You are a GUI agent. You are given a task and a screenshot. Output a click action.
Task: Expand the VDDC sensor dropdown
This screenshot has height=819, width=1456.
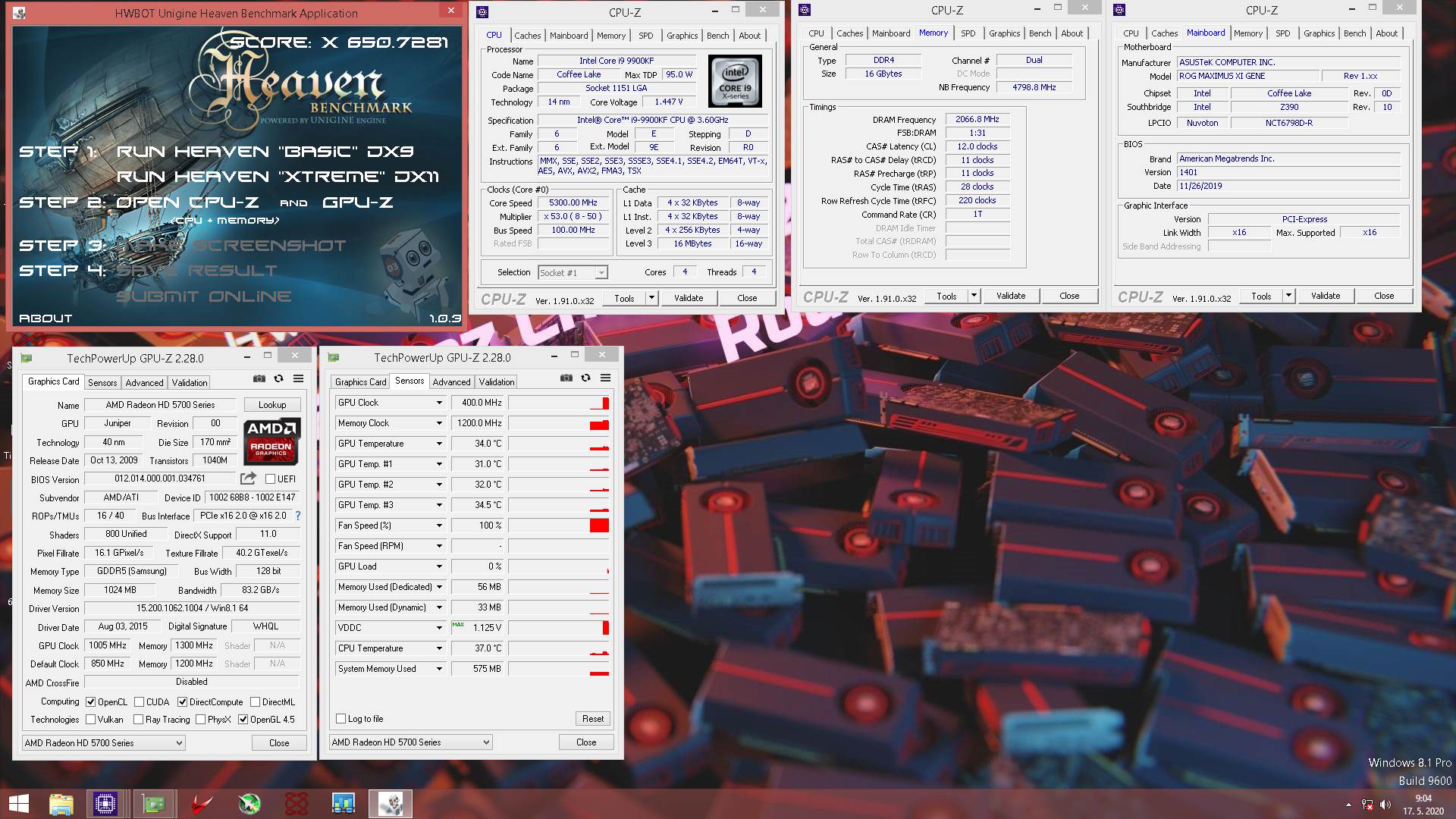439,628
